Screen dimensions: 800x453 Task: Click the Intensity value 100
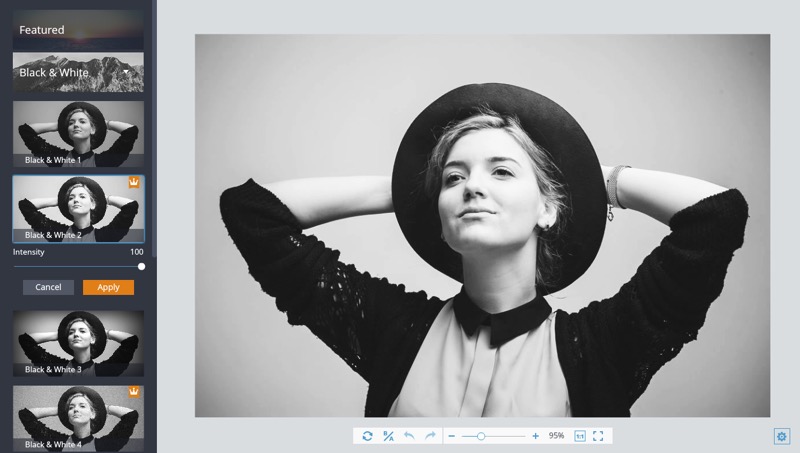pyautogui.click(x=137, y=251)
